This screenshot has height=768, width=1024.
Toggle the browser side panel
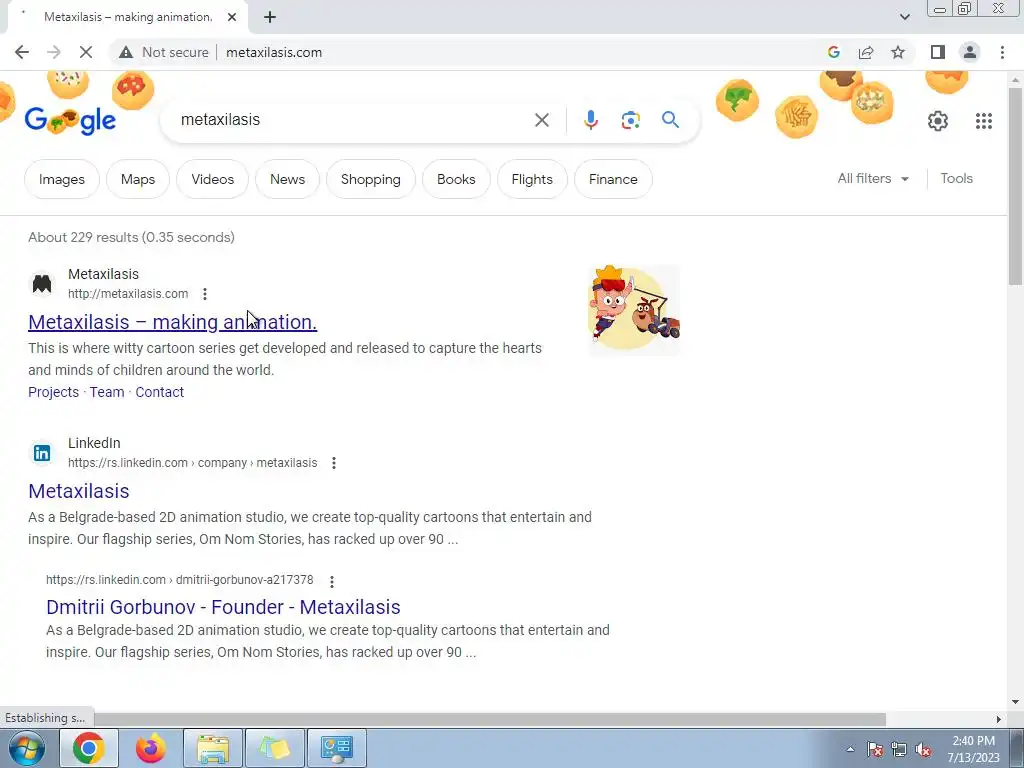tap(938, 52)
